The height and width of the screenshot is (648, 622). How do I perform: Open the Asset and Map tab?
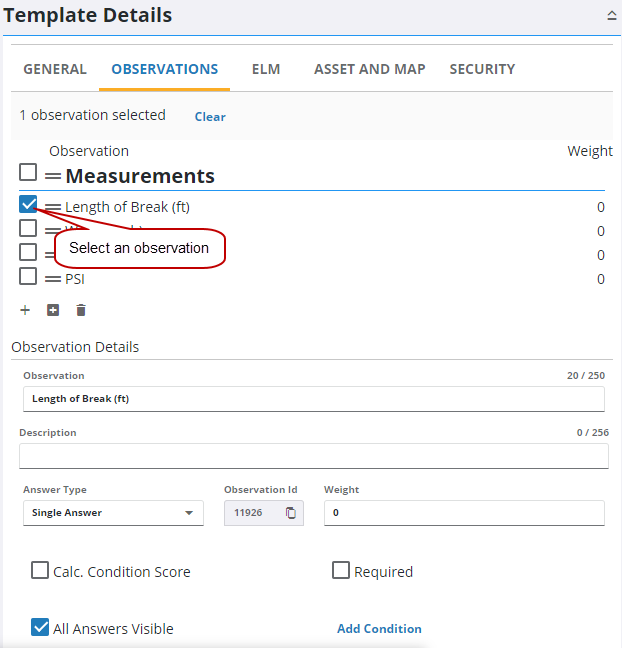tap(369, 69)
